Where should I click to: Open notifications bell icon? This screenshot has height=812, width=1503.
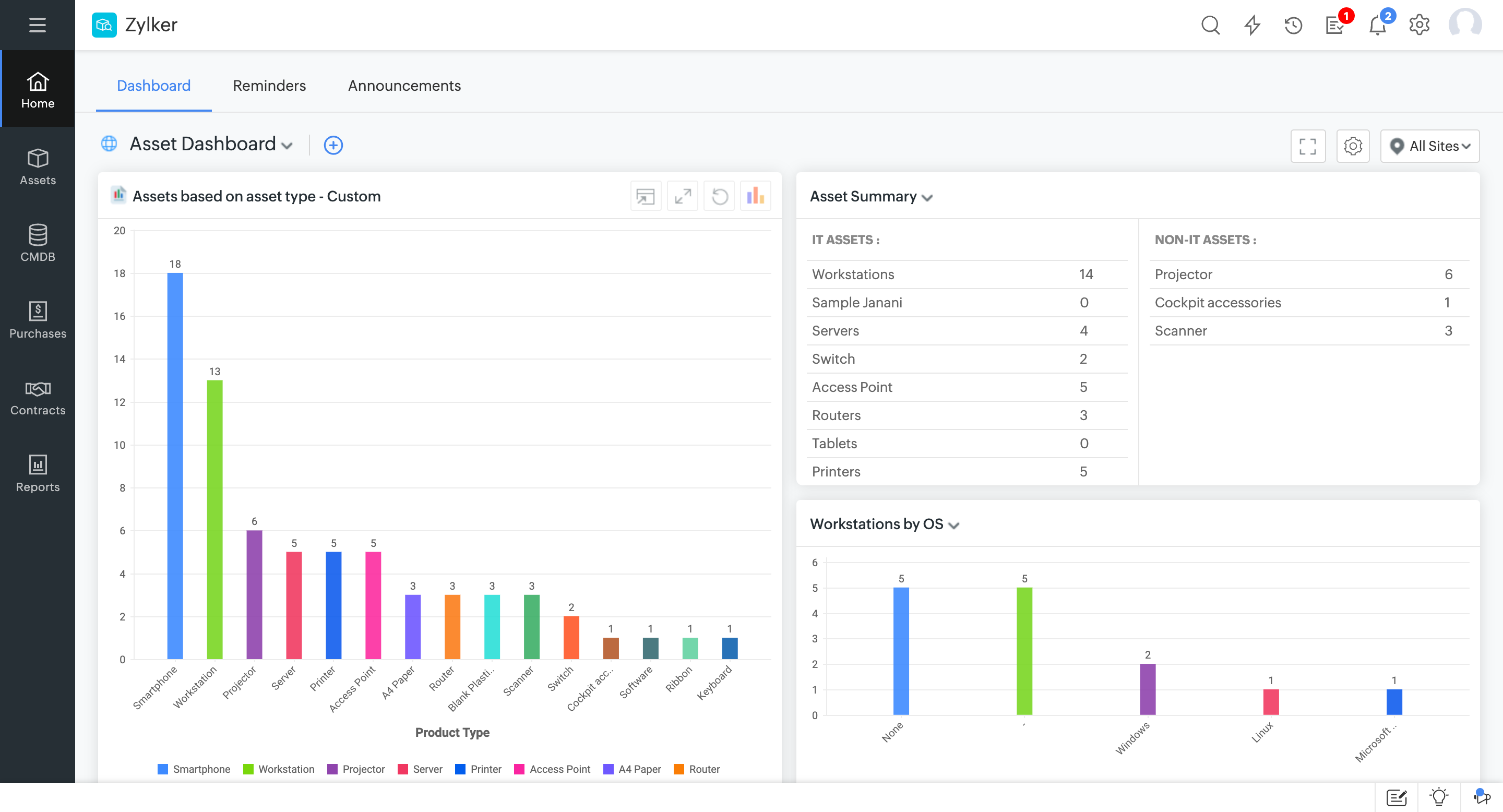(x=1377, y=25)
